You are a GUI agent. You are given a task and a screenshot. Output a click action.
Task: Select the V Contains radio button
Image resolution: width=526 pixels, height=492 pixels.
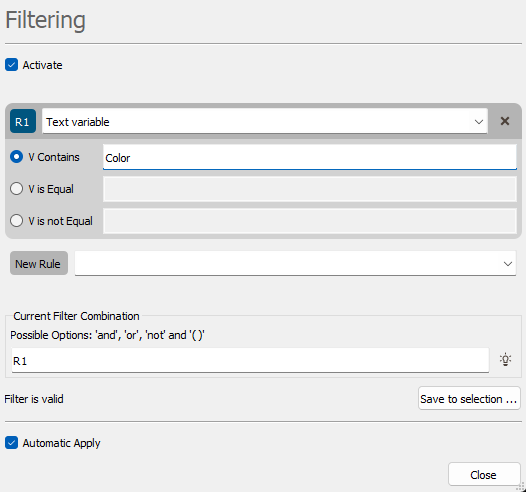tap(16, 157)
